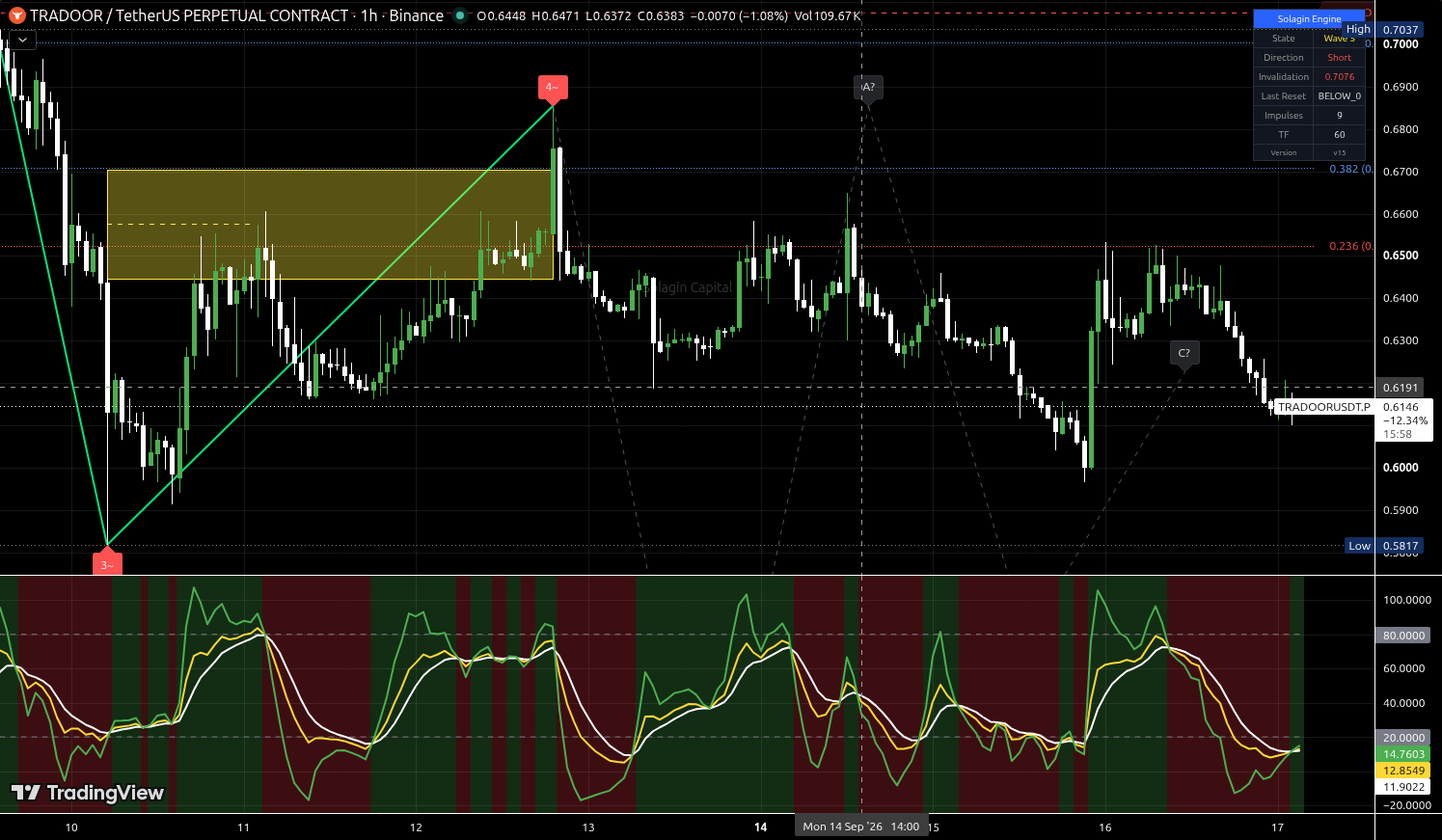Click the Direction label cell

(1284, 58)
